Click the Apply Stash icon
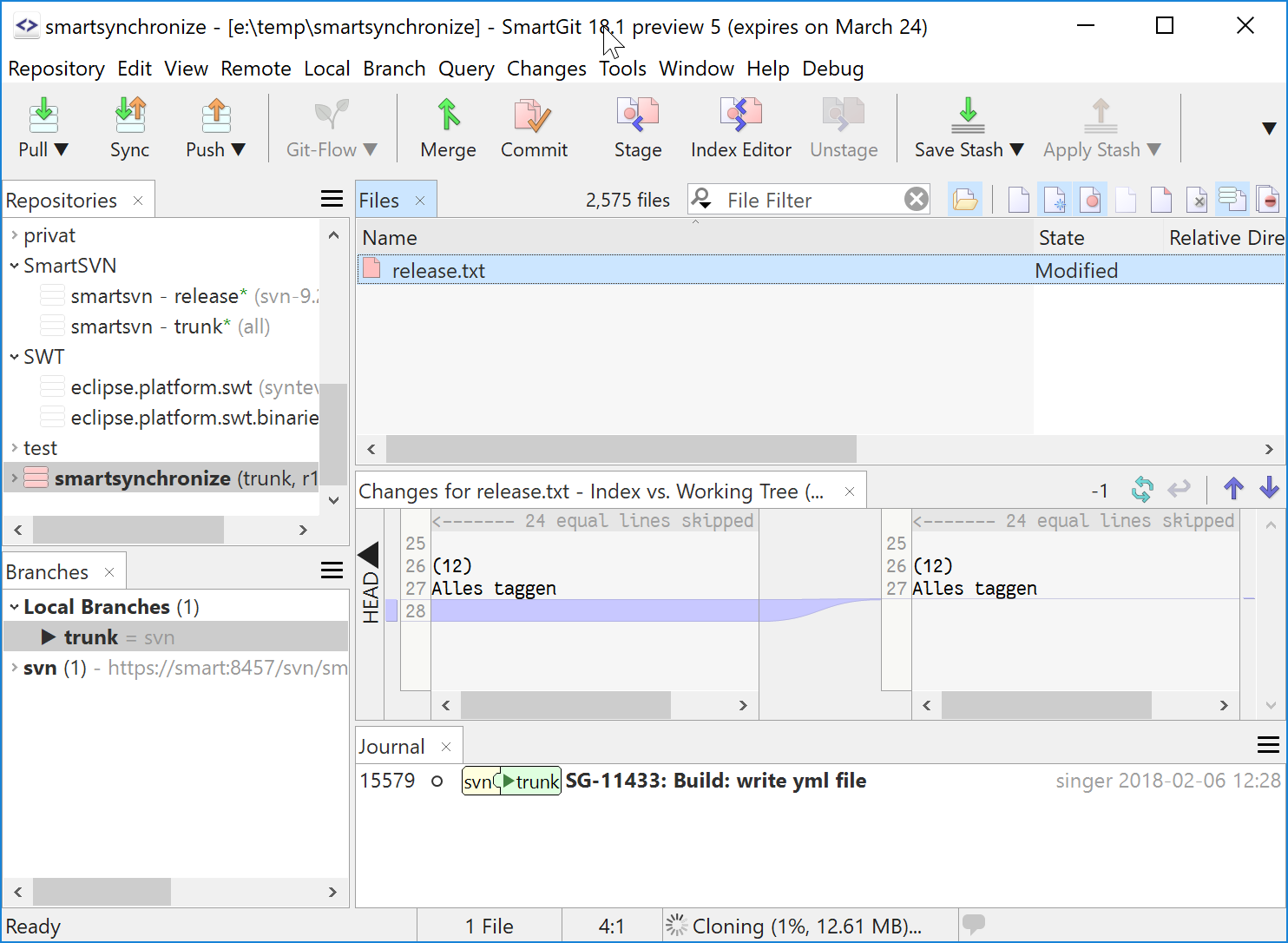Image resolution: width=1288 pixels, height=943 pixels. (x=1101, y=115)
